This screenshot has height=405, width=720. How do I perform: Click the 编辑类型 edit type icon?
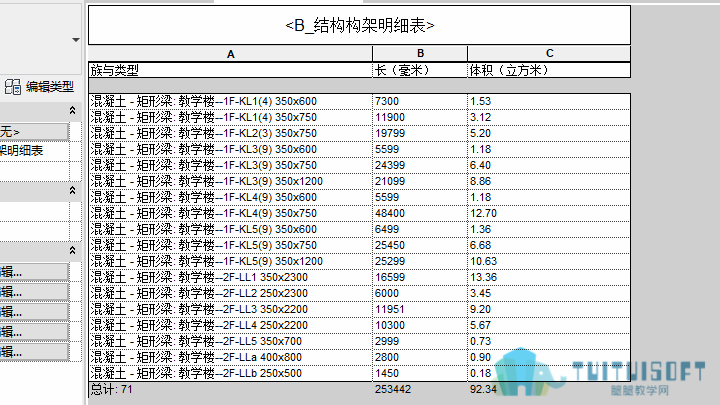click(13, 86)
